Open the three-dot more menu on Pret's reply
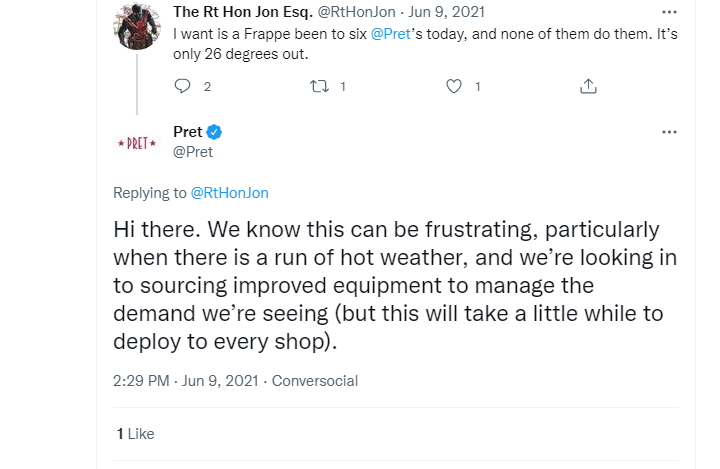 (x=669, y=132)
